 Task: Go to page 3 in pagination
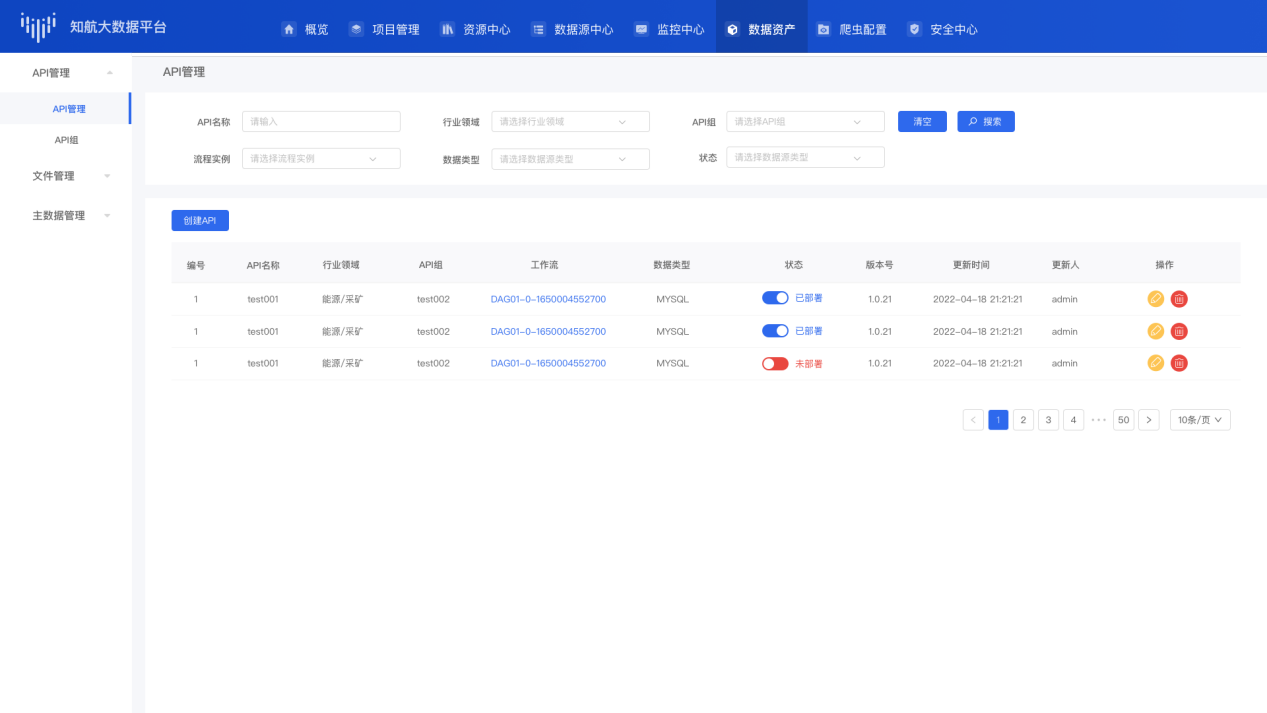coord(1048,420)
